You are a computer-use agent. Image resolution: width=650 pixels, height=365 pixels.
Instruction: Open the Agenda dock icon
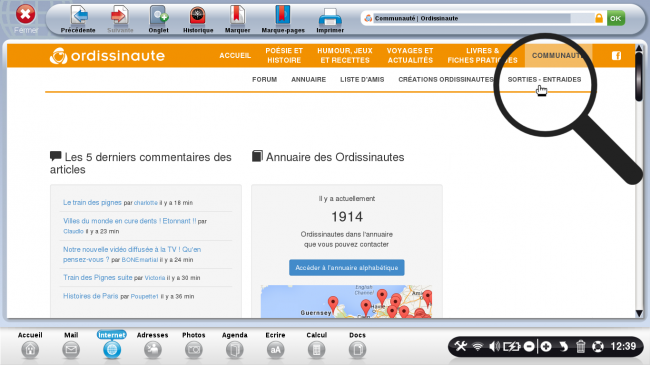pos(235,350)
